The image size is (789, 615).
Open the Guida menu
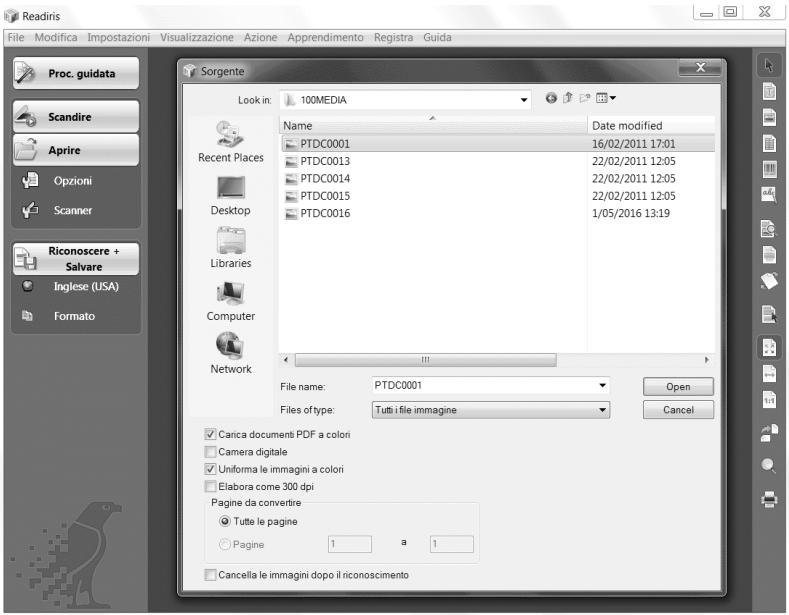pyautogui.click(x=437, y=37)
